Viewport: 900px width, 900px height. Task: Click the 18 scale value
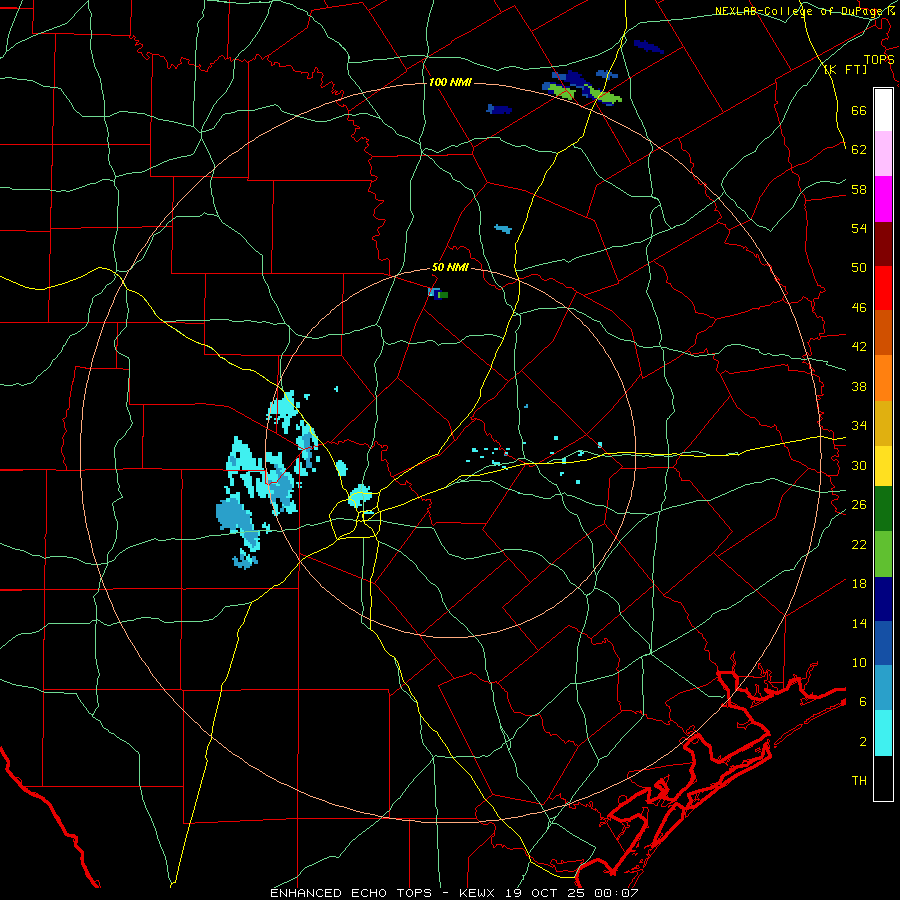point(859,584)
